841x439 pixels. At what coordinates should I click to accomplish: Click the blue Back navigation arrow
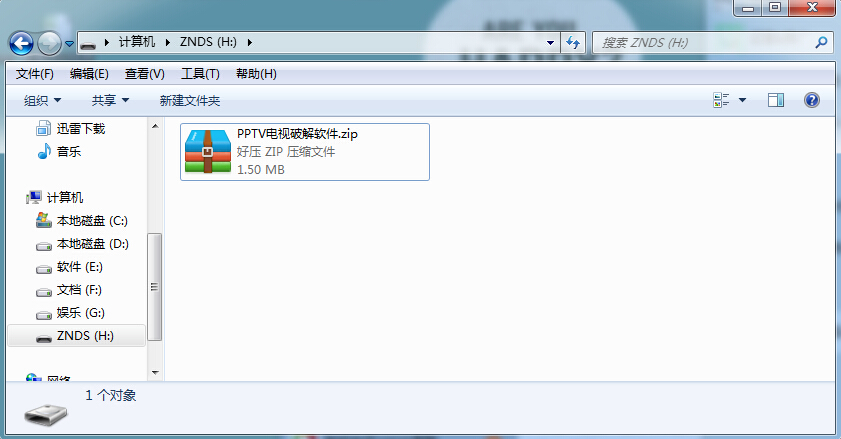[21, 43]
